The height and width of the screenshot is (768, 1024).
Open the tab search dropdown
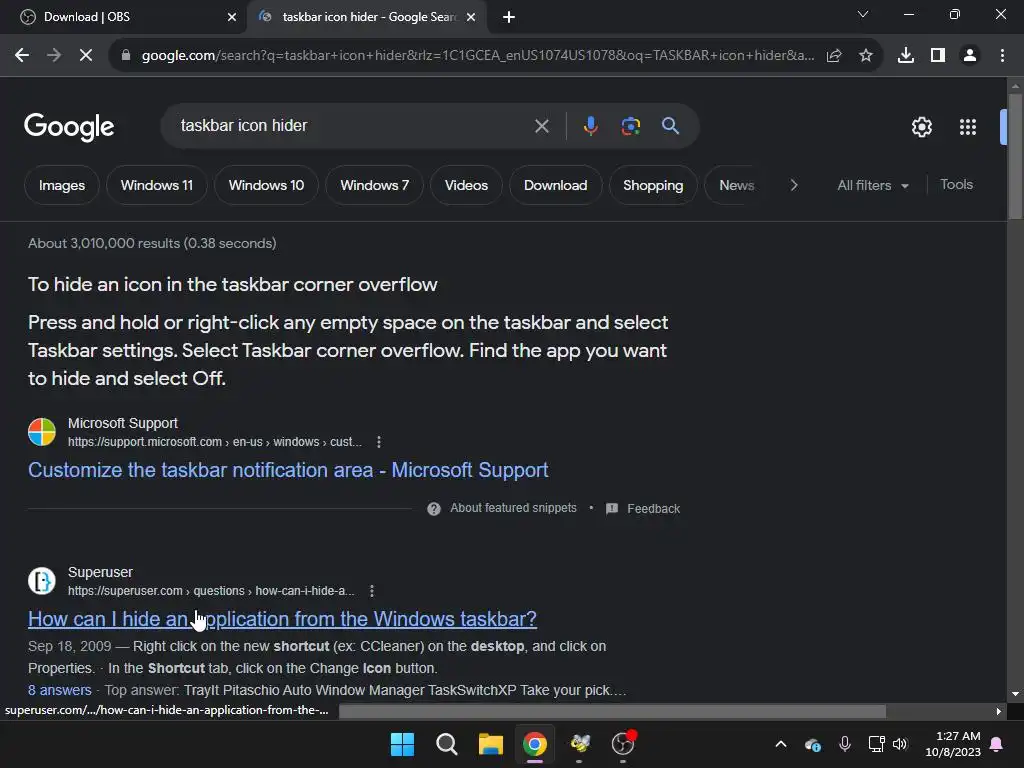[x=863, y=14]
